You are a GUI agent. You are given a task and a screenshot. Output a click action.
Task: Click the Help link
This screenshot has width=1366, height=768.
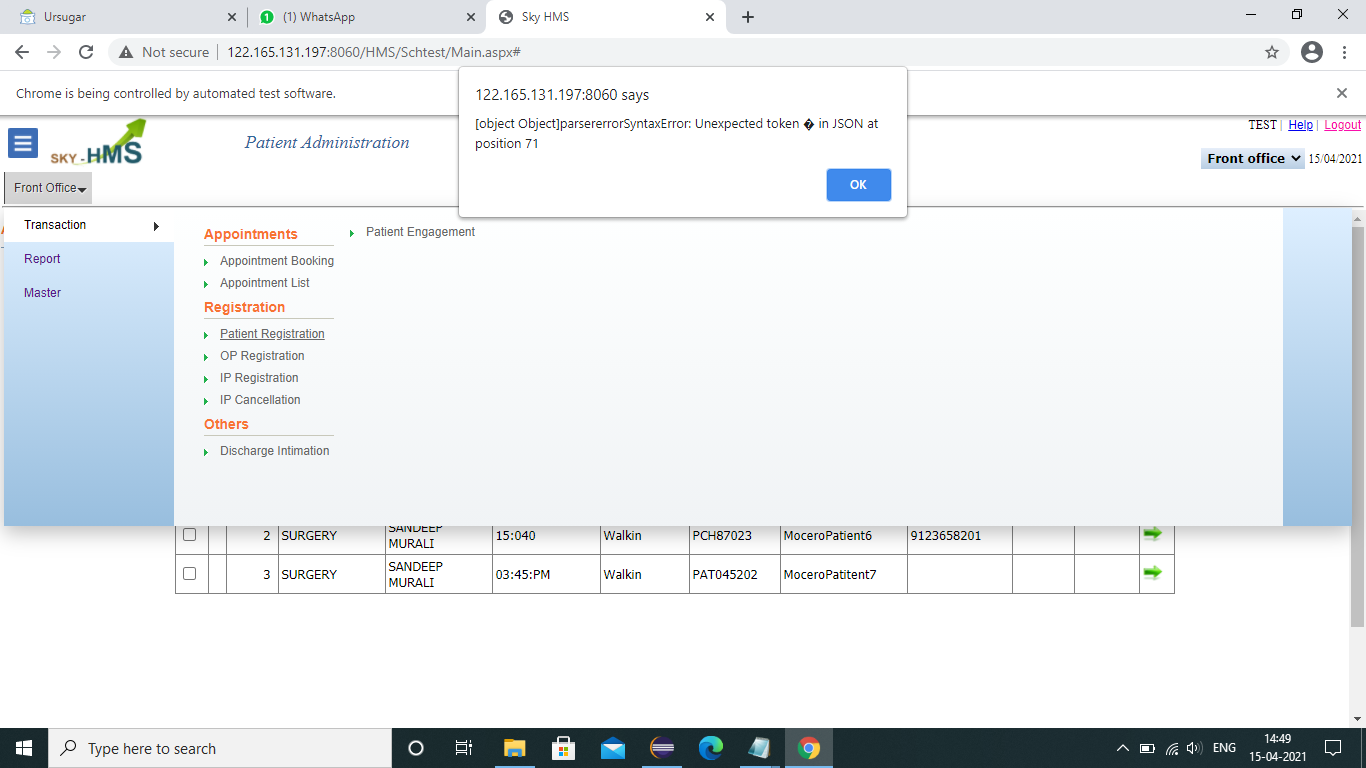[1300, 125]
